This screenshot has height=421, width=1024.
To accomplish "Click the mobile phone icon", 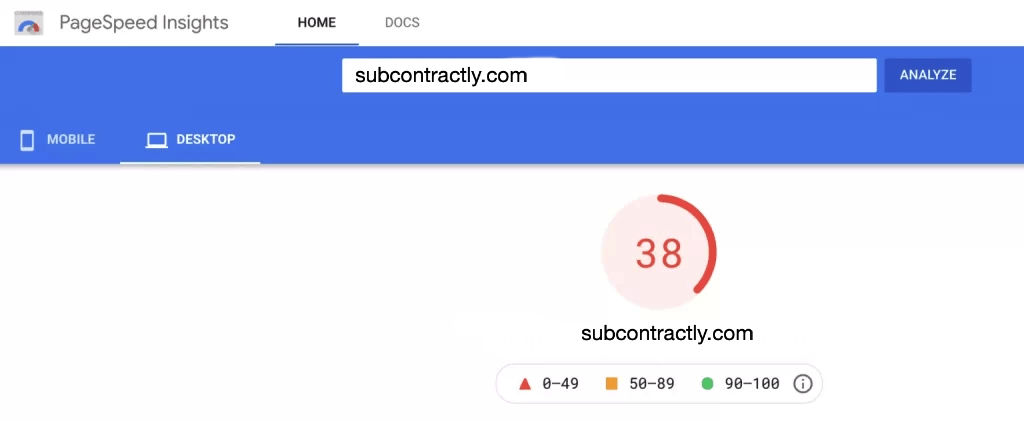I will 28,140.
